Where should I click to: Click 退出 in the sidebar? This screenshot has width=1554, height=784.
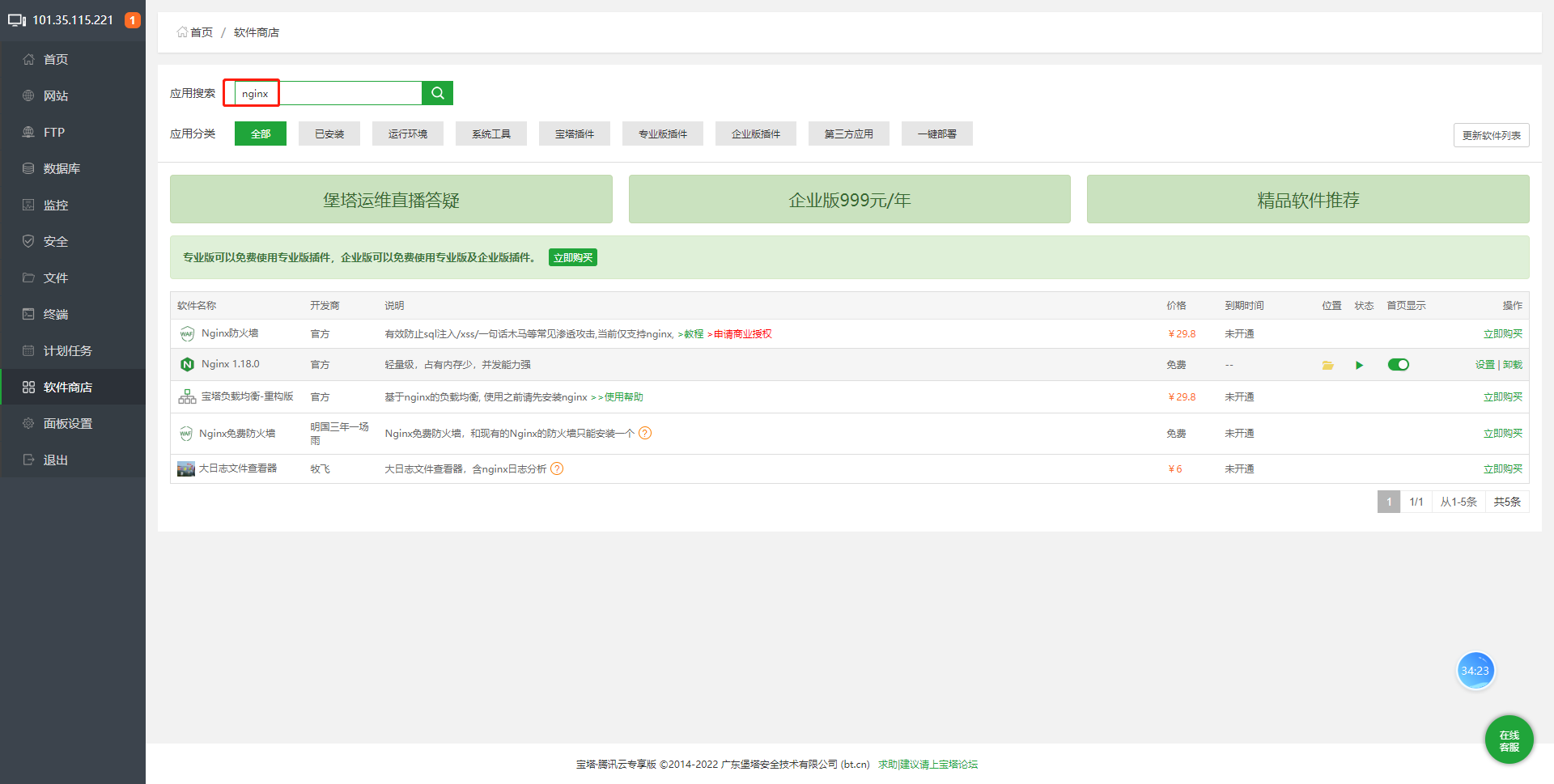click(73, 460)
